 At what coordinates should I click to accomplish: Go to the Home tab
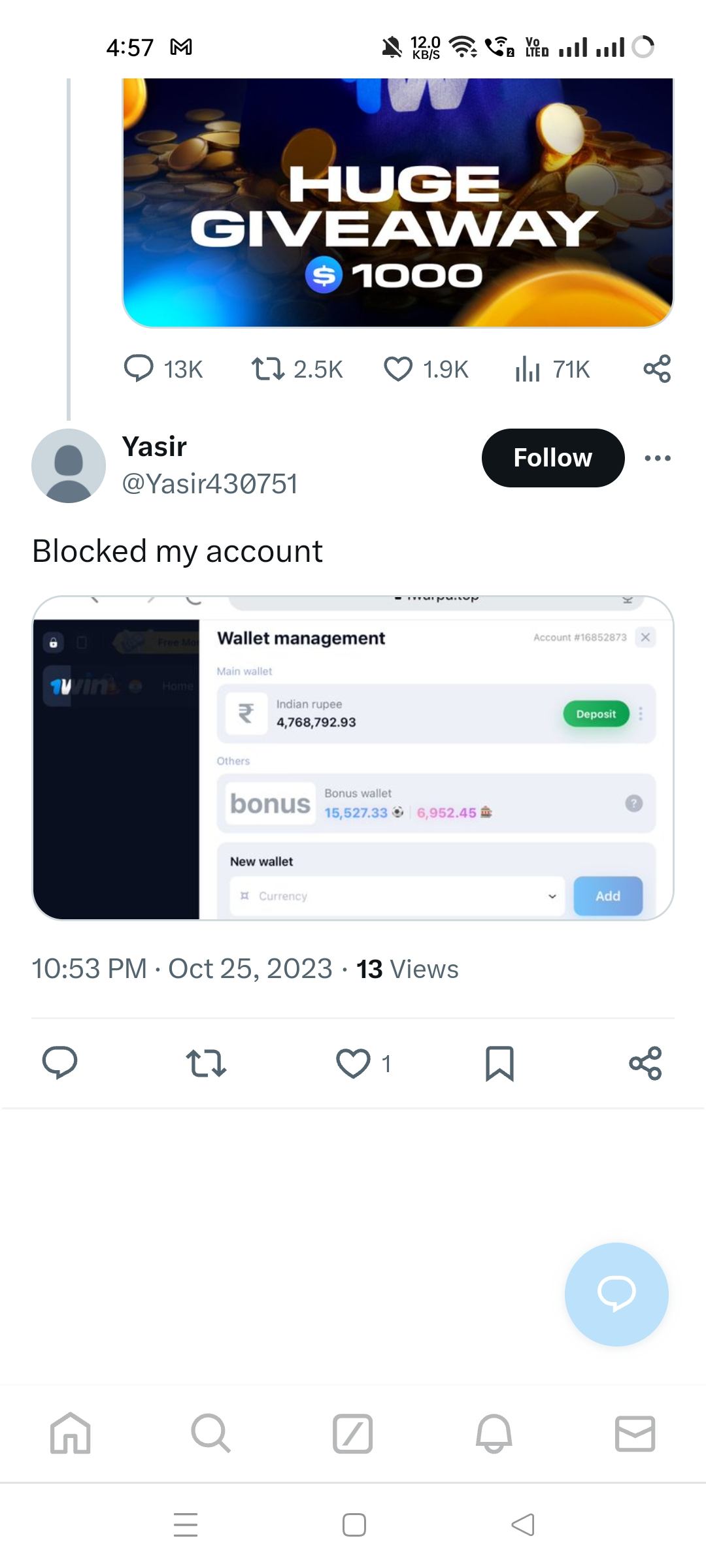click(x=71, y=1433)
